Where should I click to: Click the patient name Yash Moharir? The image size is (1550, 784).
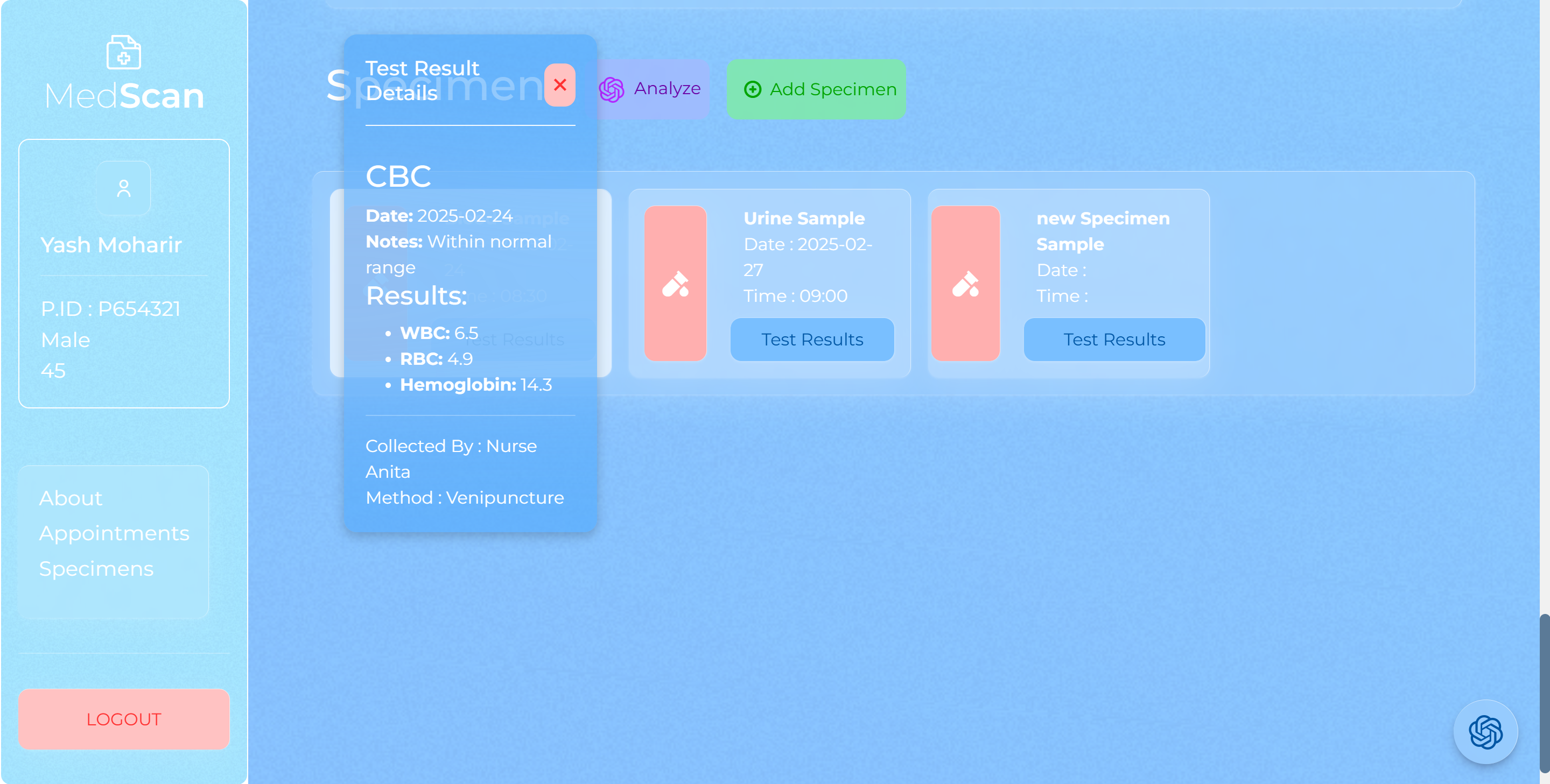pos(111,245)
